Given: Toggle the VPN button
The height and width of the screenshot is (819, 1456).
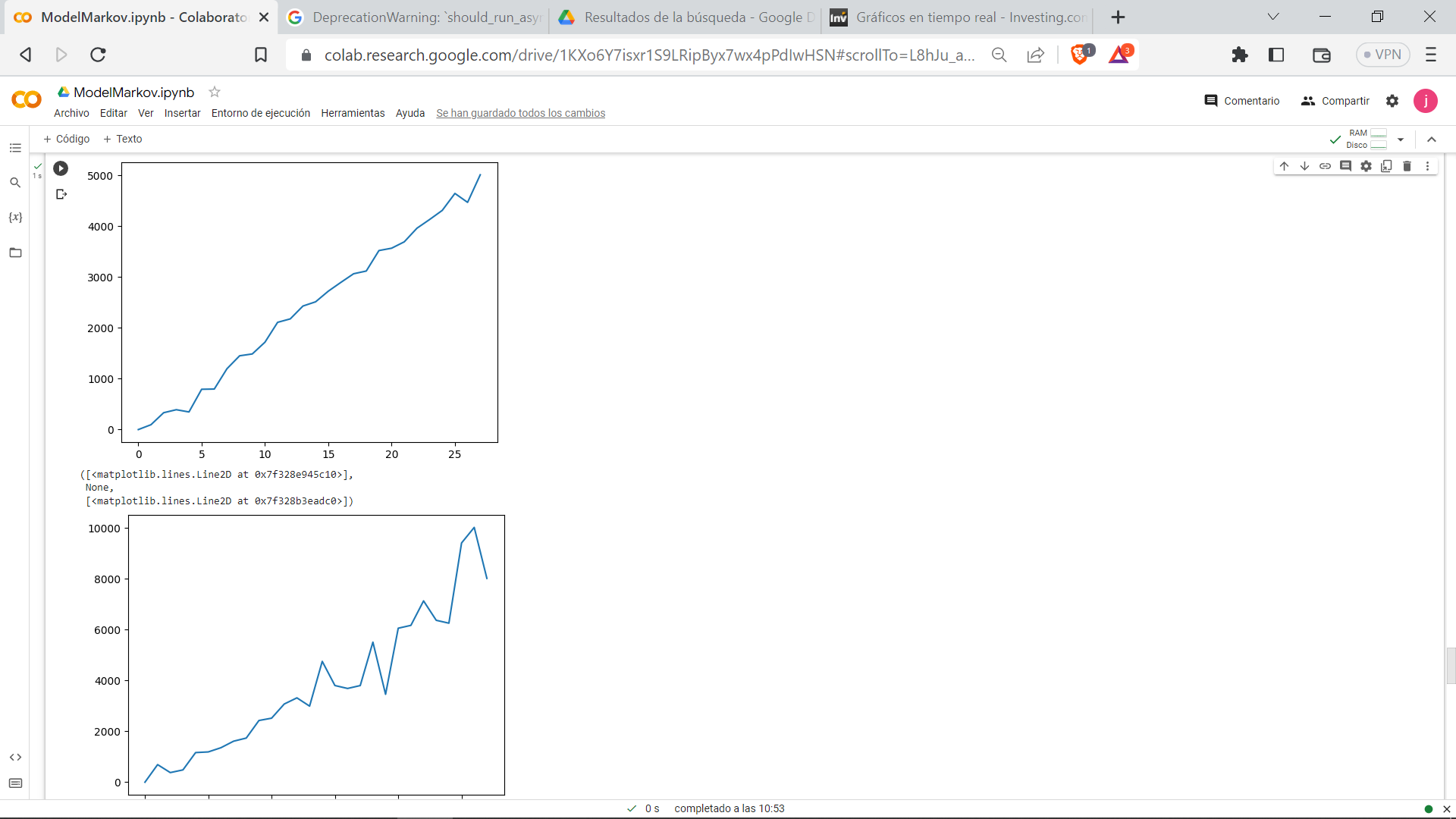Looking at the screenshot, I should pos(1382,55).
